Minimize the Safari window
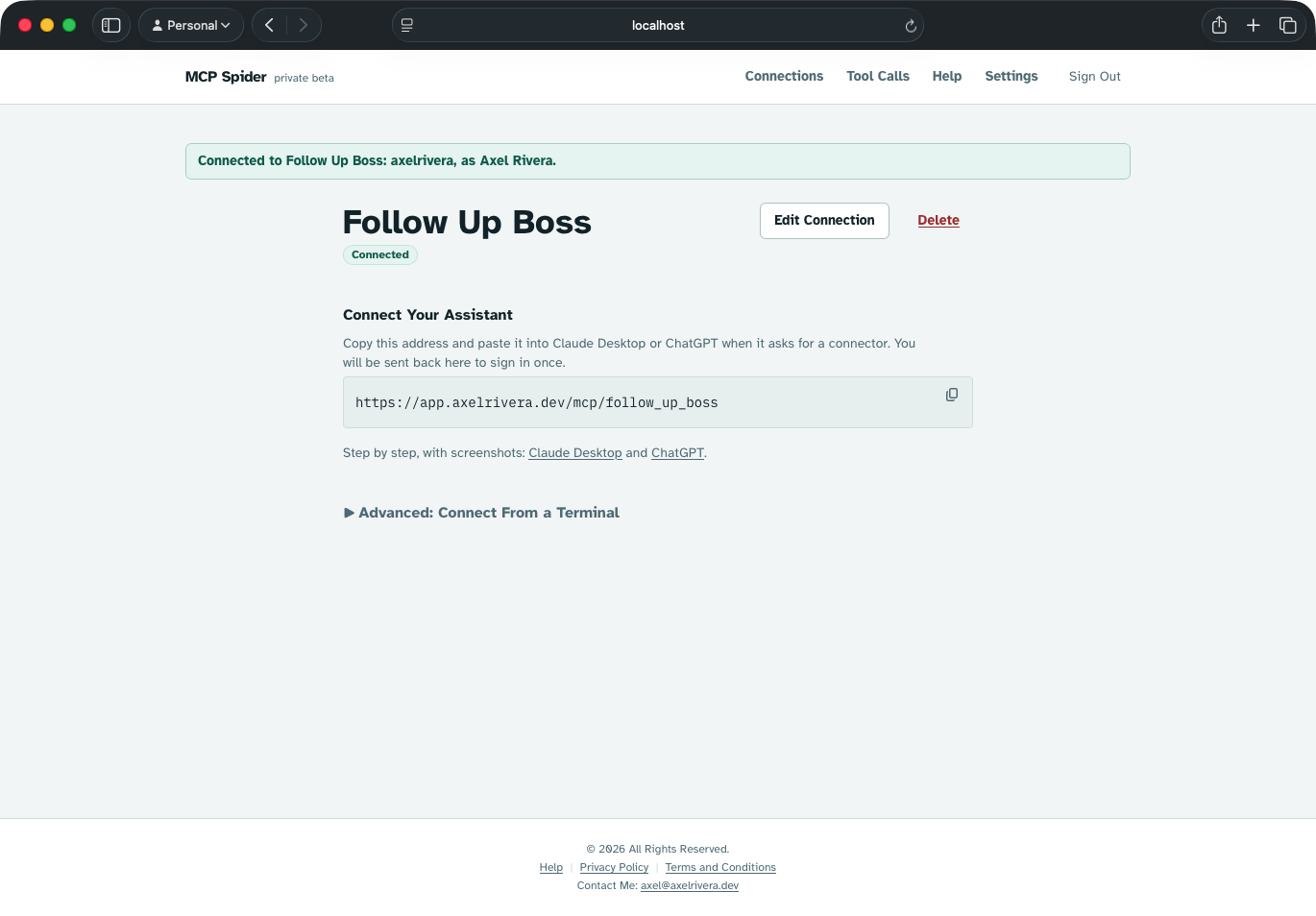The image size is (1316, 916). click(x=47, y=25)
